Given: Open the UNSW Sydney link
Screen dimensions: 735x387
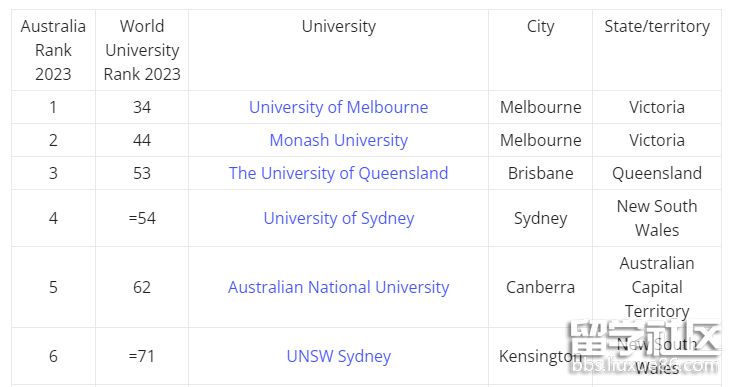Looking at the screenshot, I should [338, 356].
